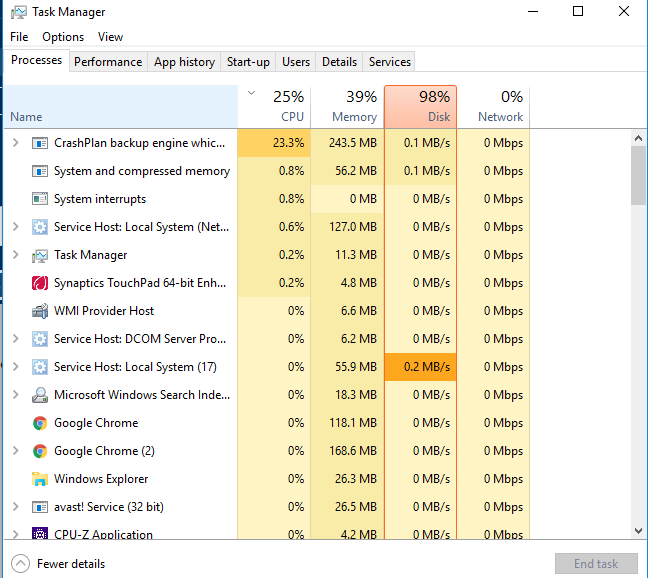The height and width of the screenshot is (578, 648).
Task: Expand the avast! Service (32 bit) group
Action: click(x=16, y=507)
